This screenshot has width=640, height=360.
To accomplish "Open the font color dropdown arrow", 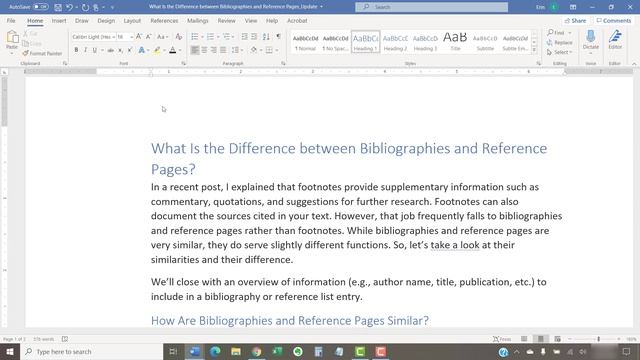I will (180, 50).
